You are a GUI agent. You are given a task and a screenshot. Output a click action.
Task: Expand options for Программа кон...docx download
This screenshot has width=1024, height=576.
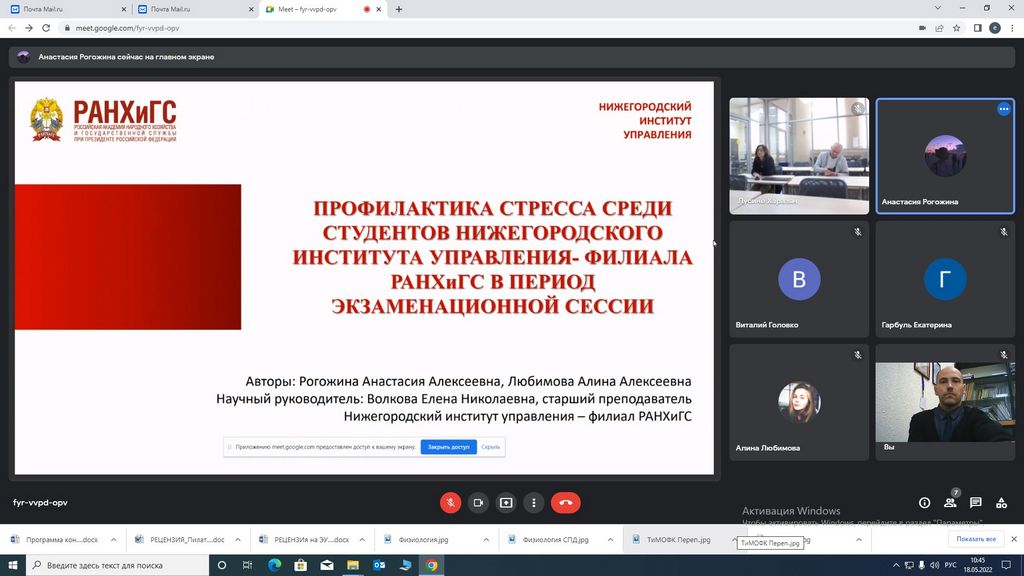[113, 539]
